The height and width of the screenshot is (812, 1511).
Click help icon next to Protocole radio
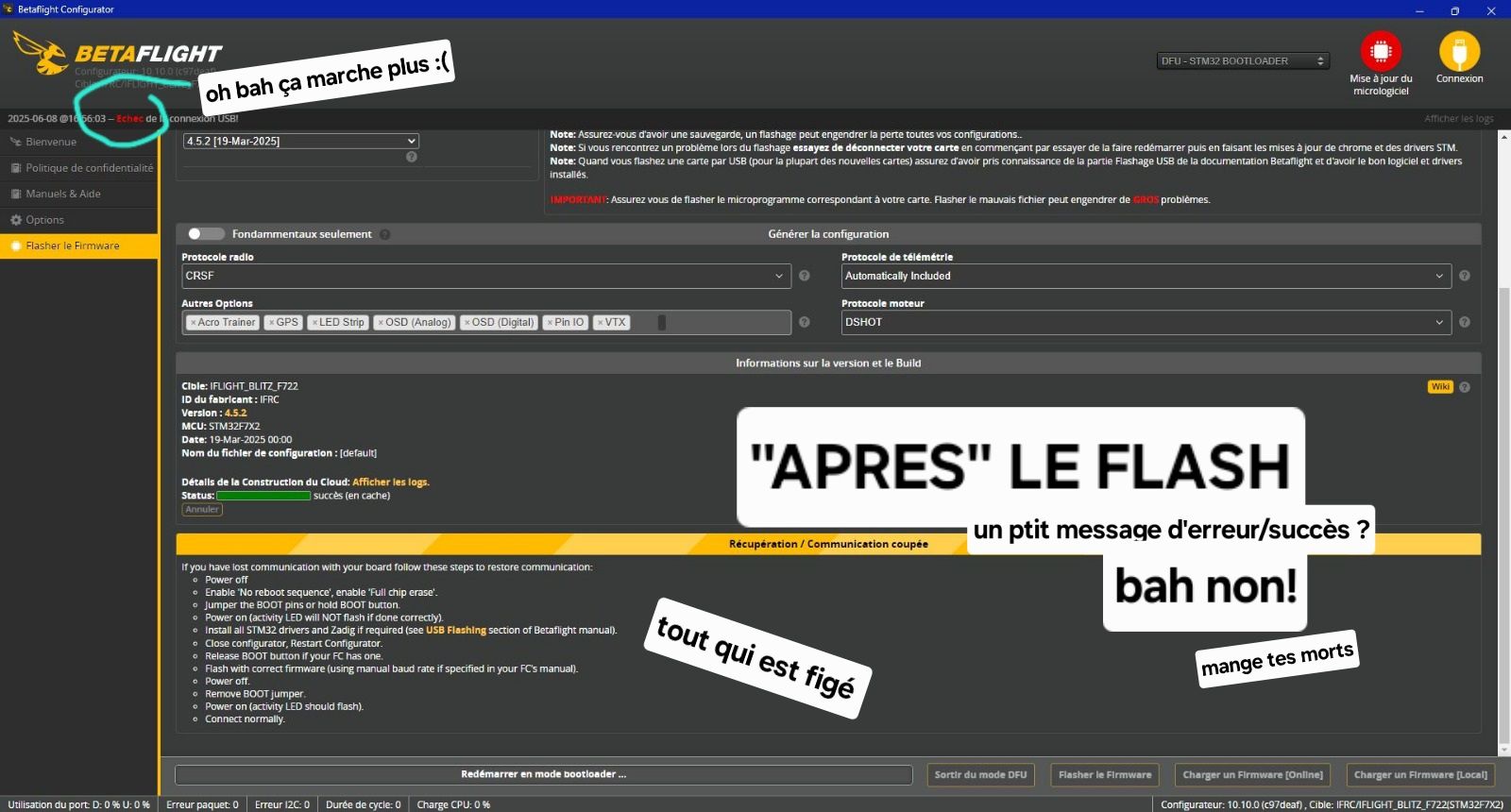(x=805, y=276)
